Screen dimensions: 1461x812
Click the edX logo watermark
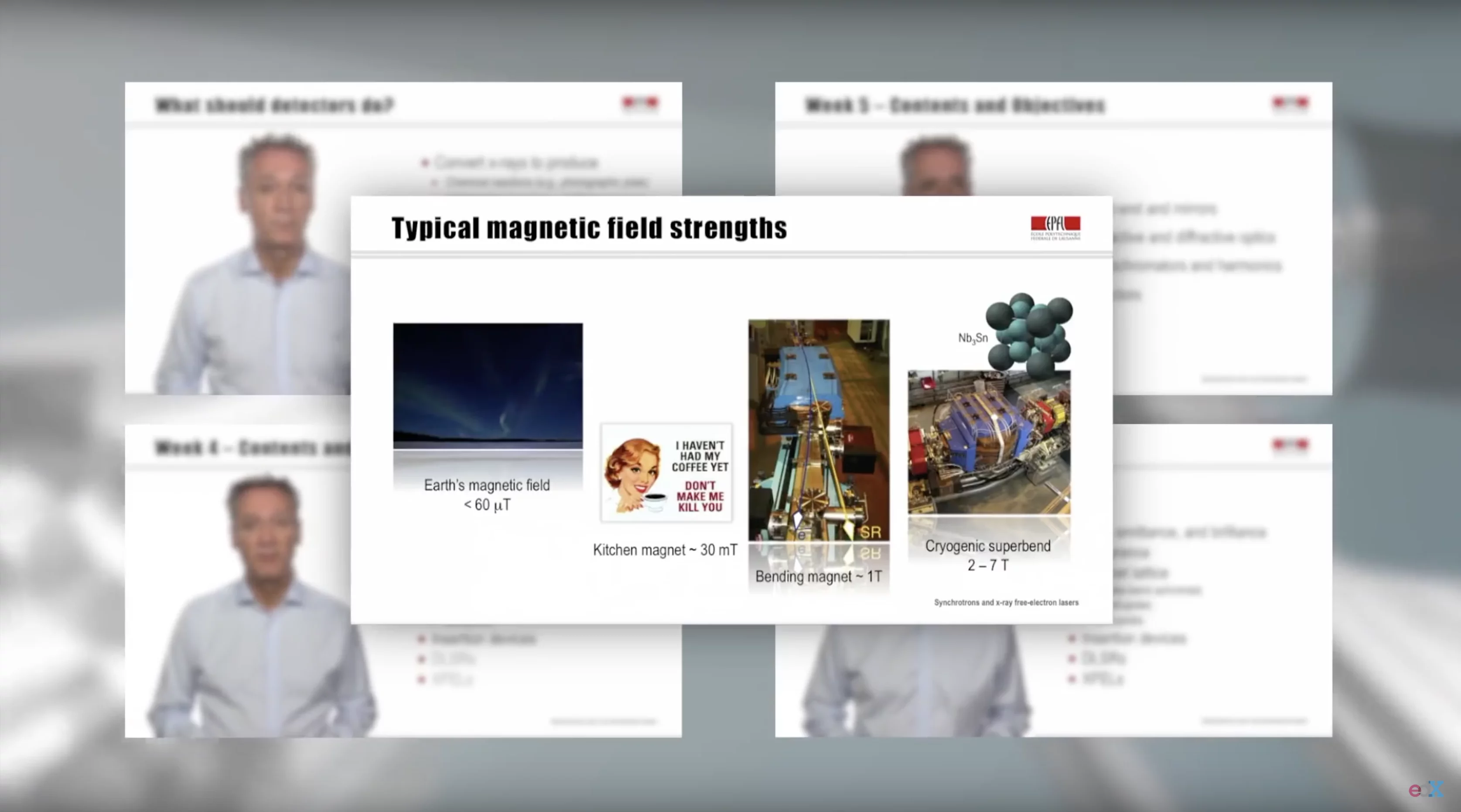(1425, 789)
